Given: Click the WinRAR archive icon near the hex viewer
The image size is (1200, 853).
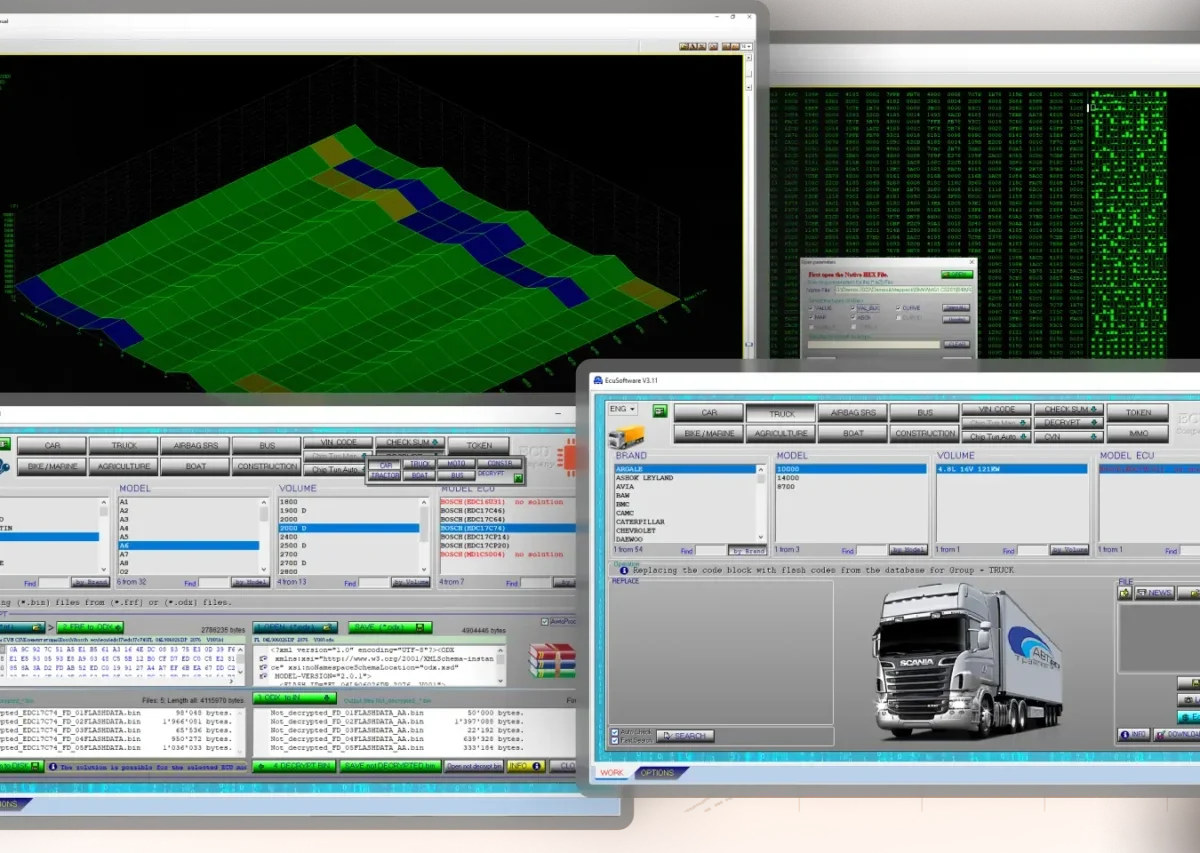Looking at the screenshot, I should (x=552, y=660).
